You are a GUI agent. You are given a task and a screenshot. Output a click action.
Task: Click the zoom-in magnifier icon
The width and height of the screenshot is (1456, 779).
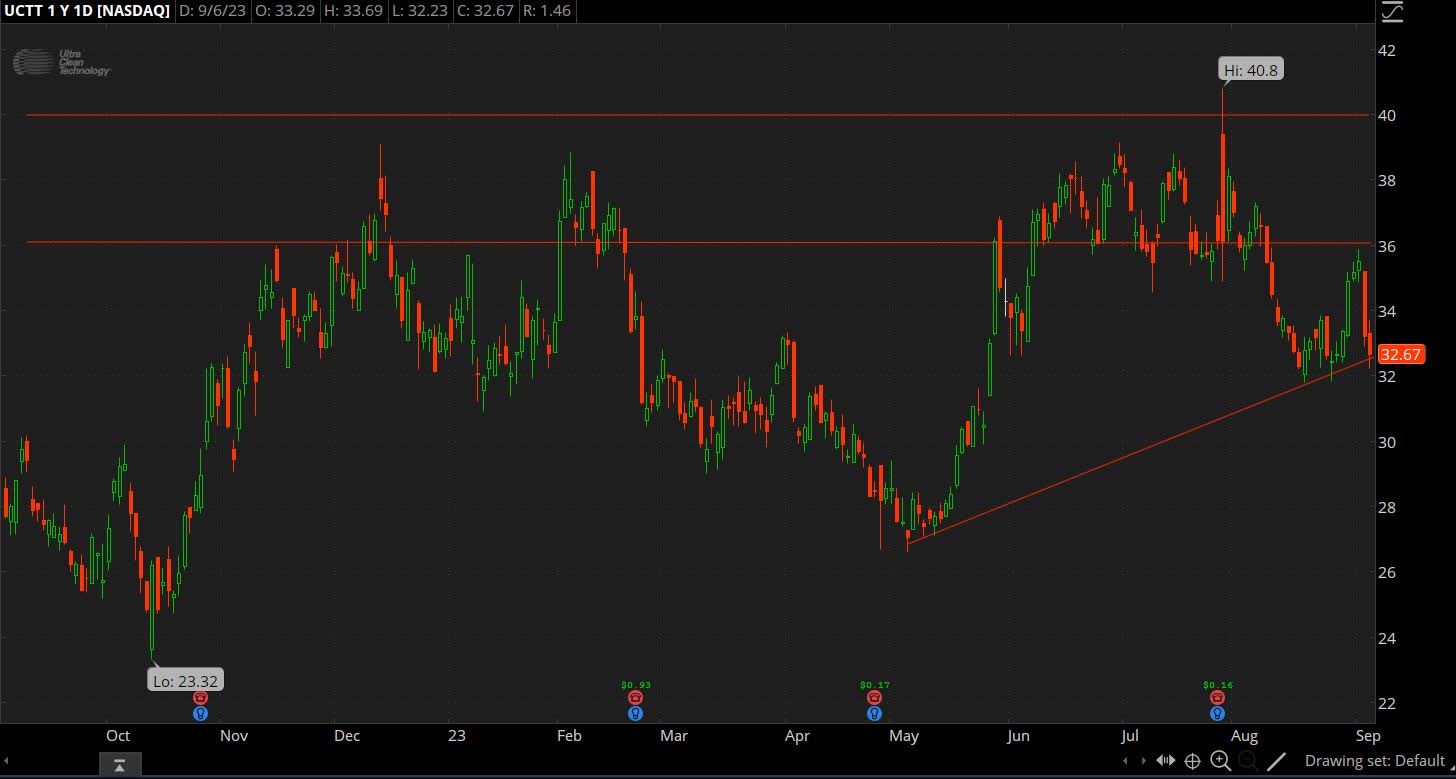point(1220,761)
